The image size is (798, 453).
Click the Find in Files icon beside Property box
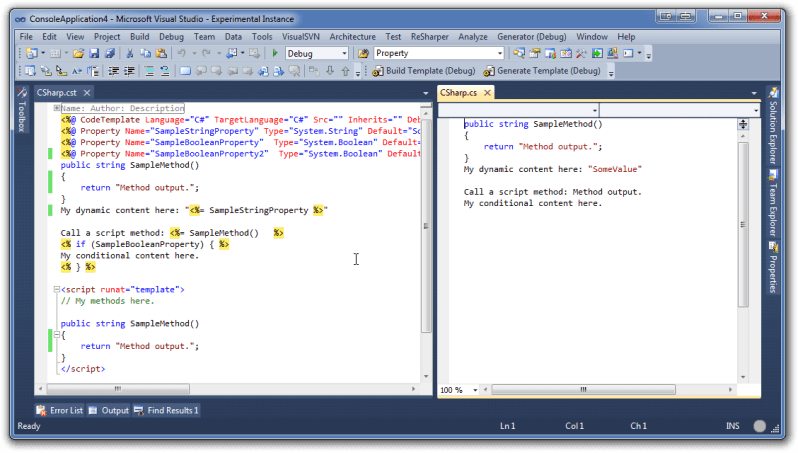pyautogui.click(x=363, y=53)
